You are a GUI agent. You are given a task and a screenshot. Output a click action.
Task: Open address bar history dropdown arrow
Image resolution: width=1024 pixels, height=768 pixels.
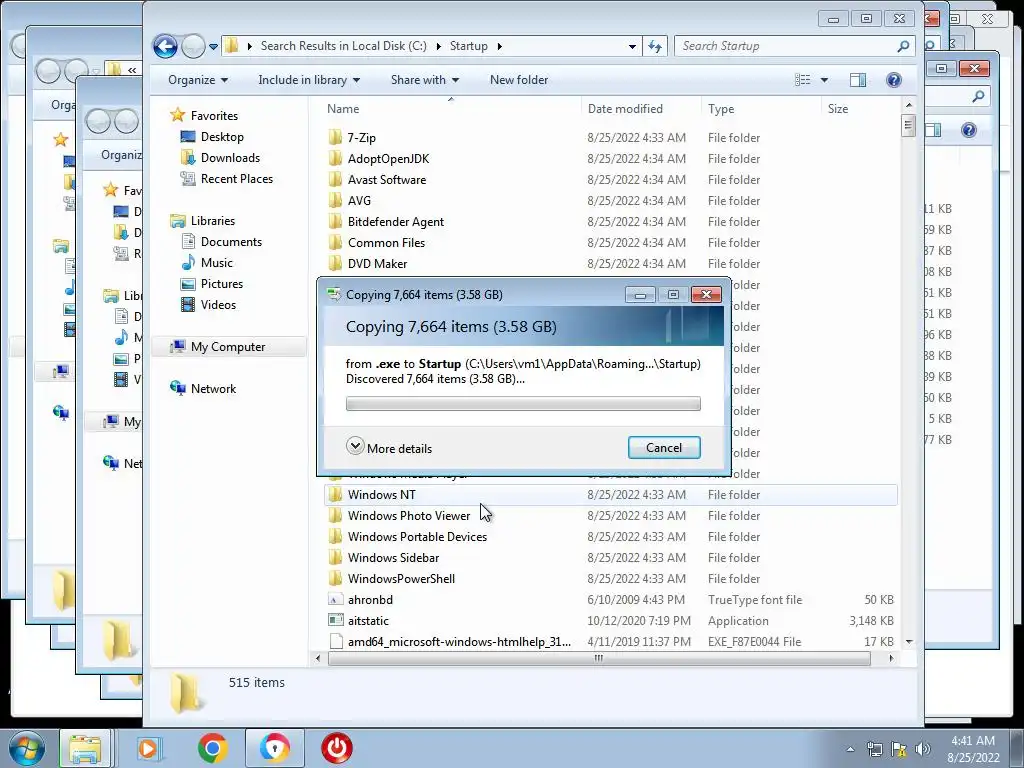click(x=632, y=46)
